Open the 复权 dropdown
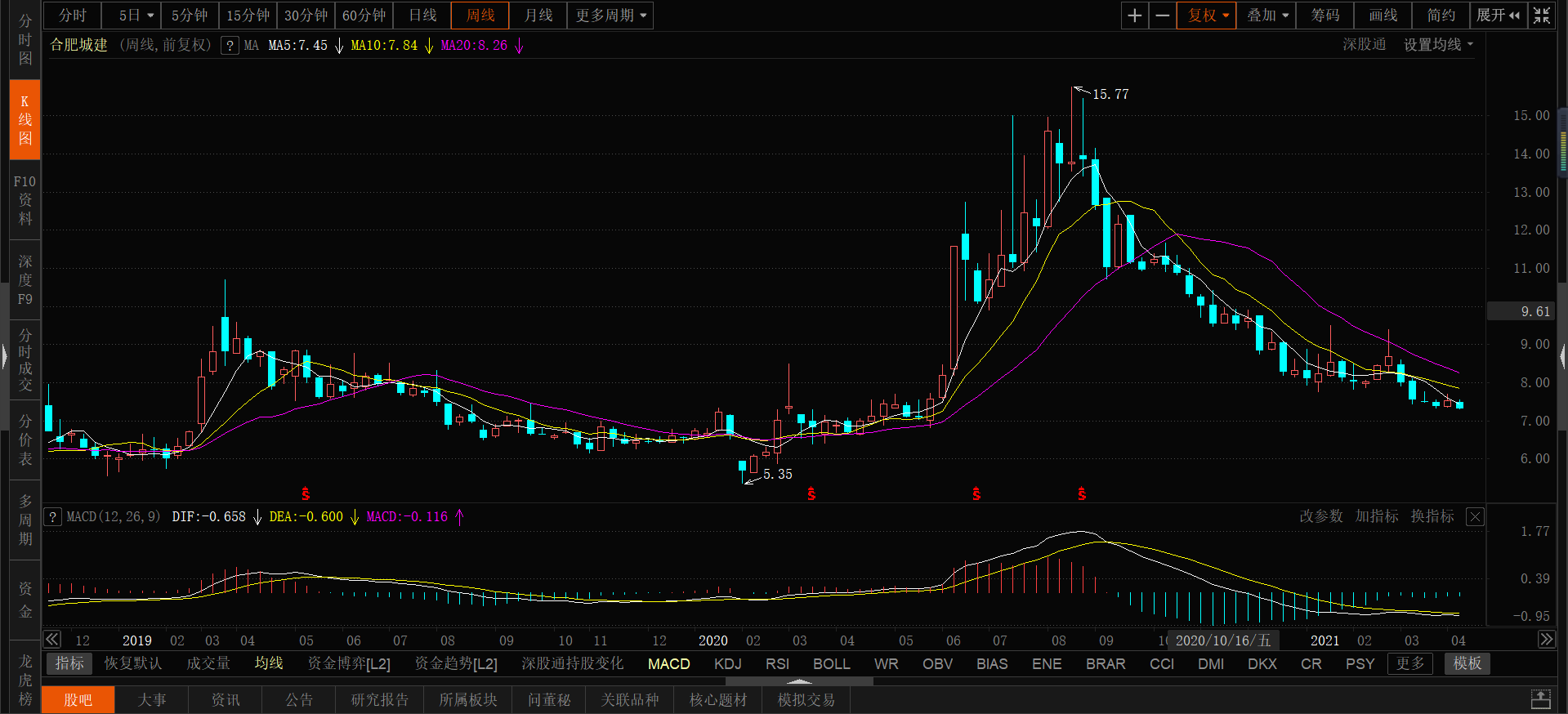This screenshot has height=714, width=1568. (1207, 16)
